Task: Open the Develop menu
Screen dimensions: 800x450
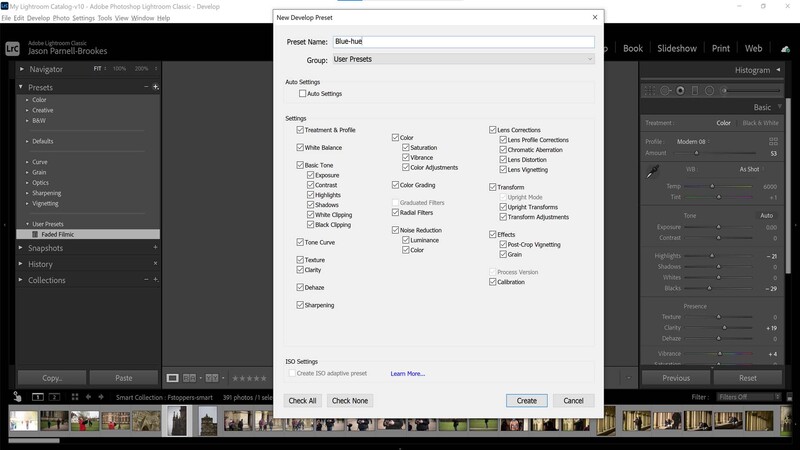Action: pyautogui.click(x=38, y=18)
